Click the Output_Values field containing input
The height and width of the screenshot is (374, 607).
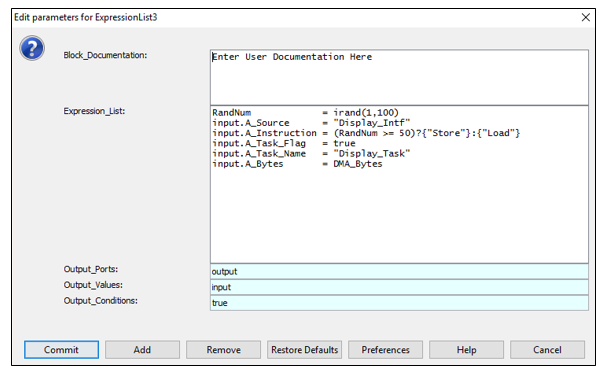pyautogui.click(x=399, y=287)
